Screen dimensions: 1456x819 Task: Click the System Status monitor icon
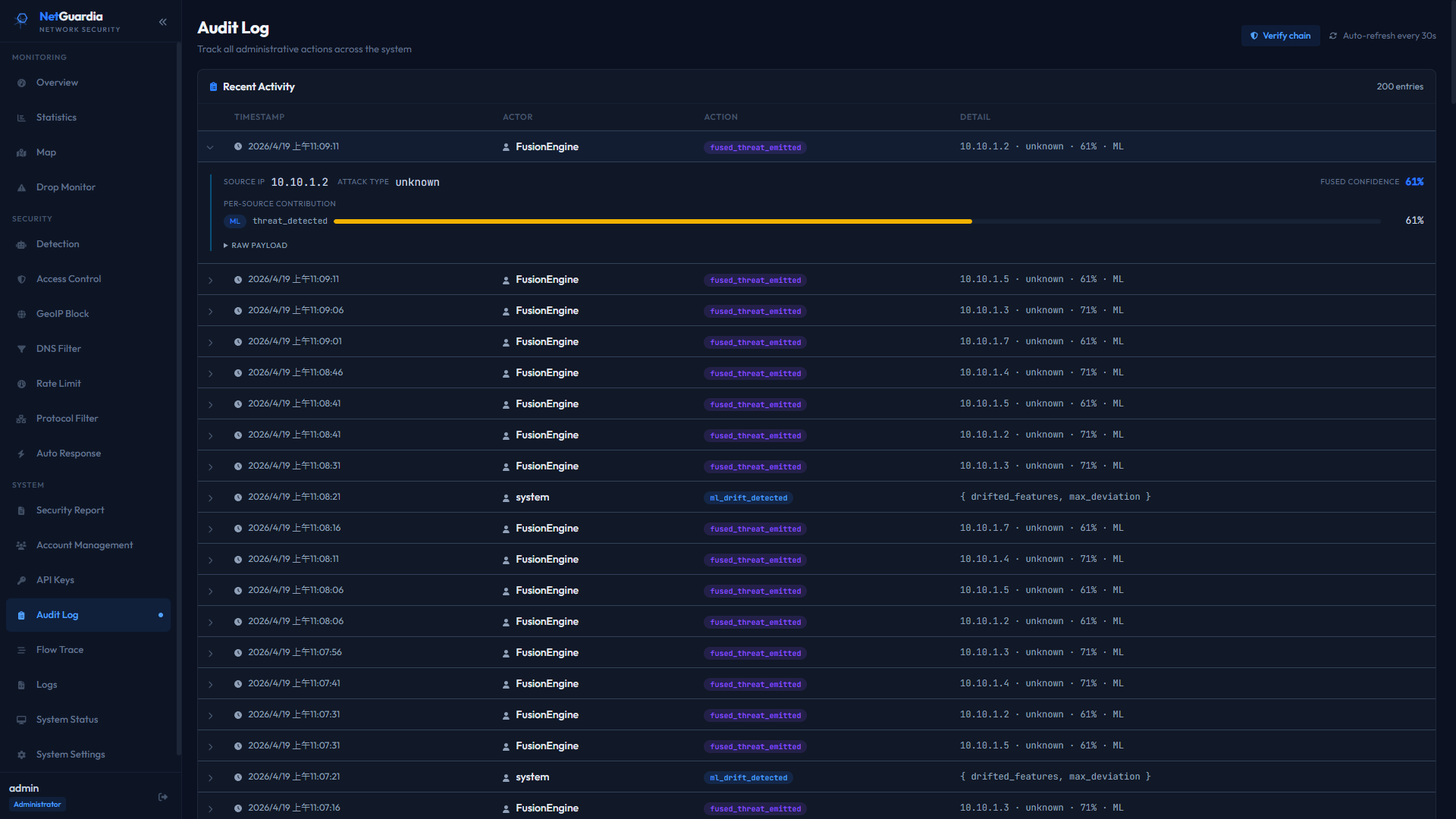click(21, 720)
